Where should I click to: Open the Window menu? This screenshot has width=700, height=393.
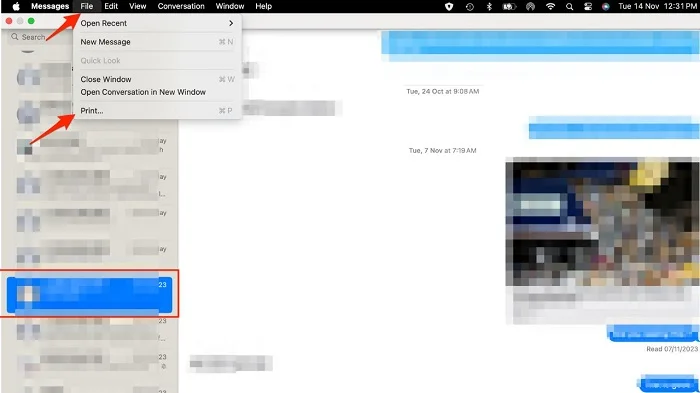pyautogui.click(x=230, y=6)
